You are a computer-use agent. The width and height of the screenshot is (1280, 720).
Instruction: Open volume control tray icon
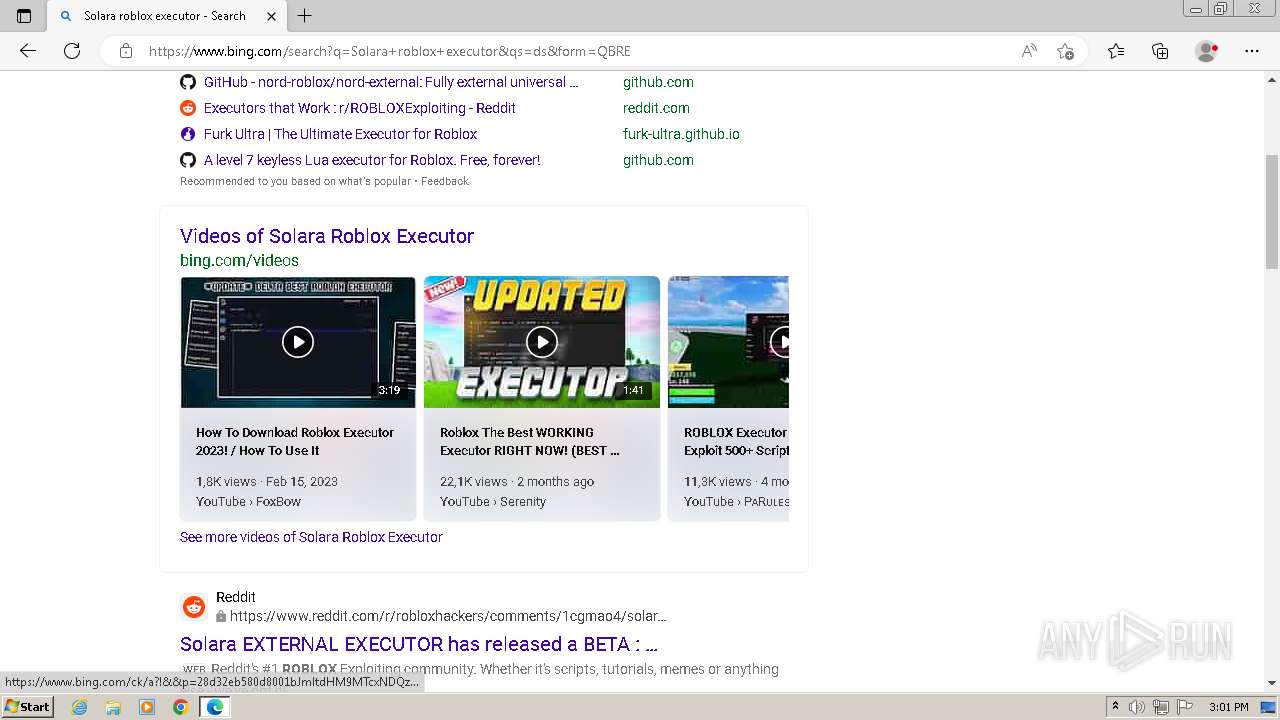coord(1137,707)
